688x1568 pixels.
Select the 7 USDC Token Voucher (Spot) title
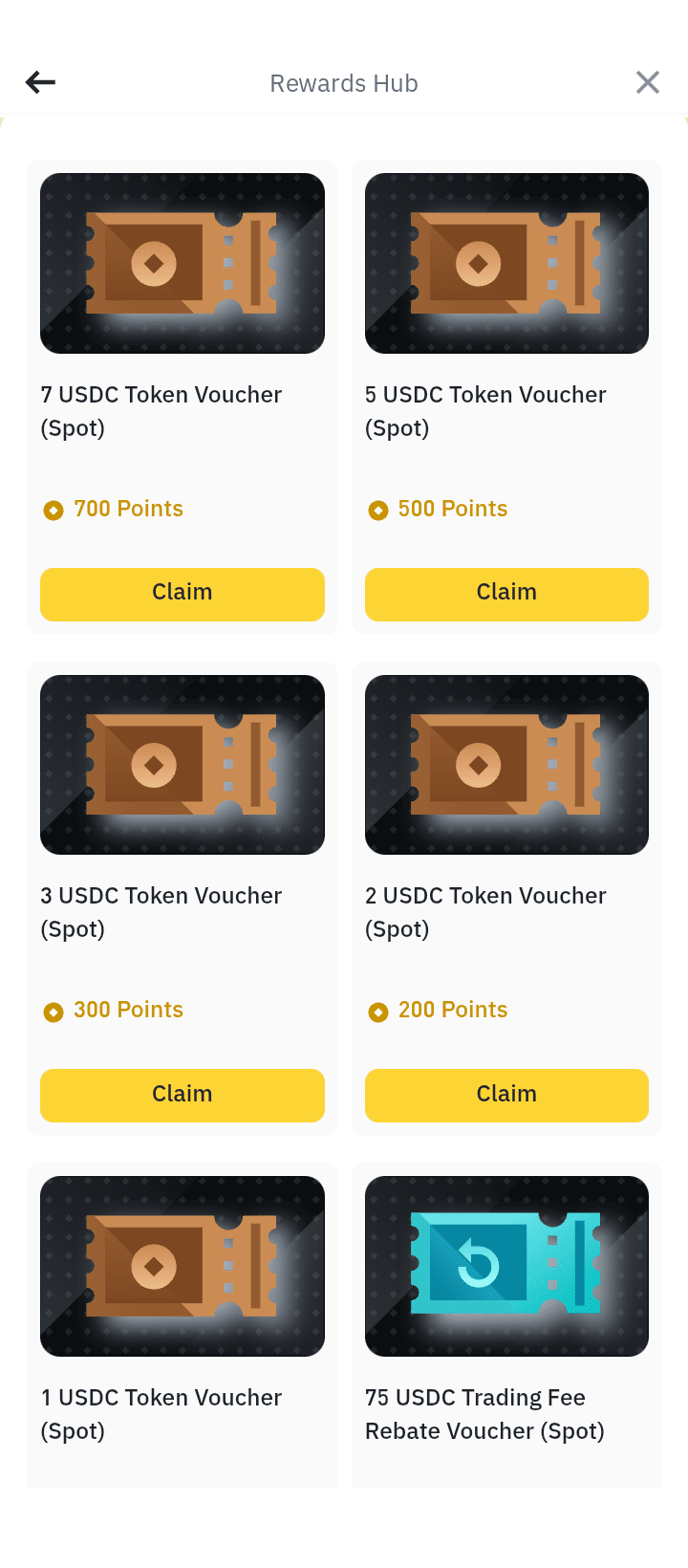[x=161, y=411]
